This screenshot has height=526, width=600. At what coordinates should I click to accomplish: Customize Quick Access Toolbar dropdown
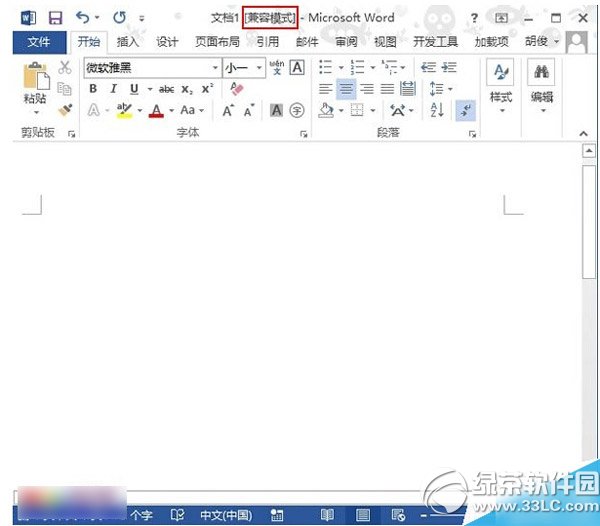coord(142,18)
